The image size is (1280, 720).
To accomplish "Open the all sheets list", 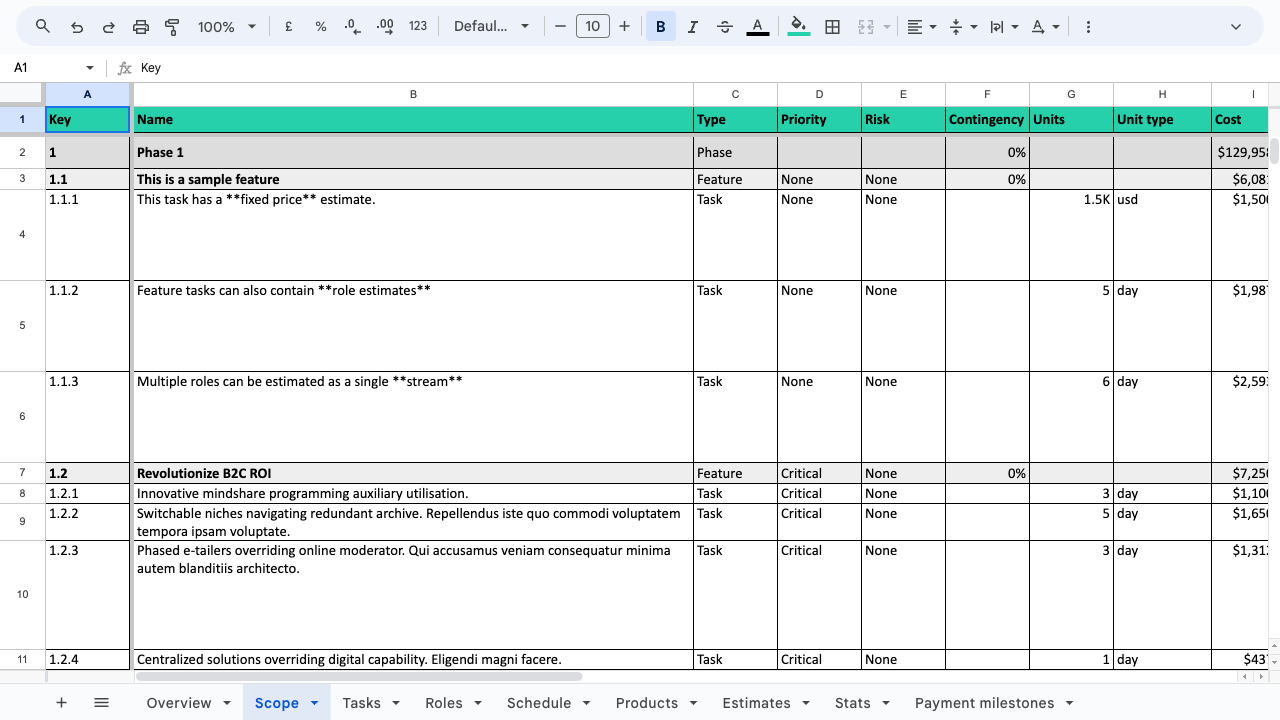I will pos(101,703).
